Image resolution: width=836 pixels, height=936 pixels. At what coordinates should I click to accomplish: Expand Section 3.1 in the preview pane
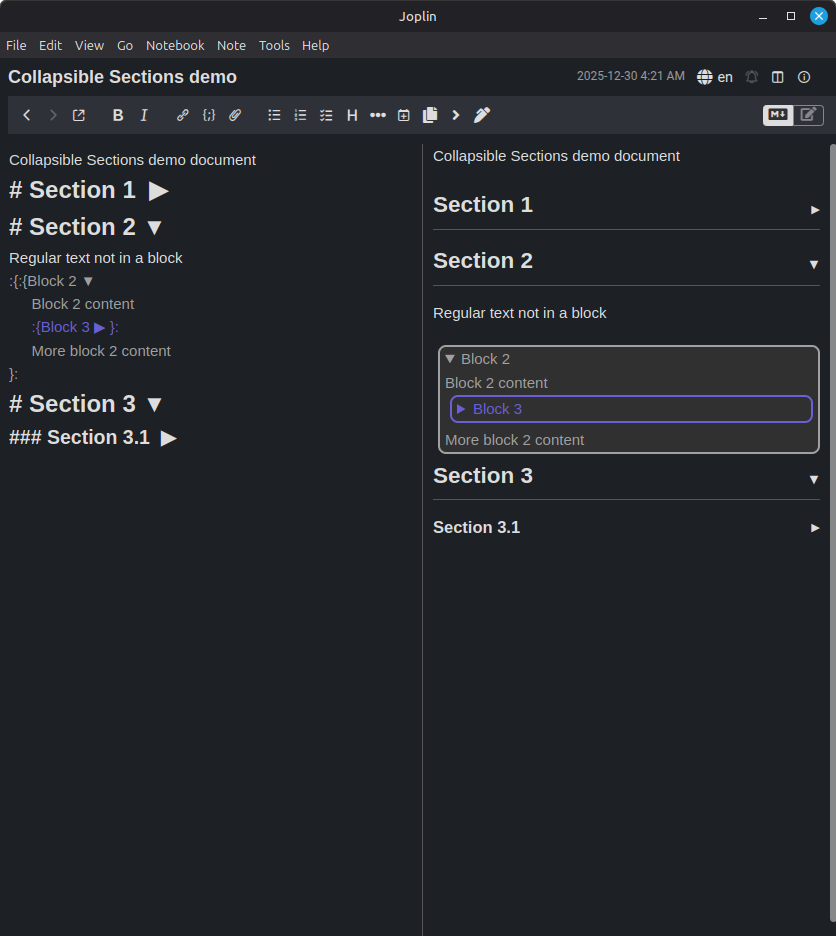click(x=815, y=528)
